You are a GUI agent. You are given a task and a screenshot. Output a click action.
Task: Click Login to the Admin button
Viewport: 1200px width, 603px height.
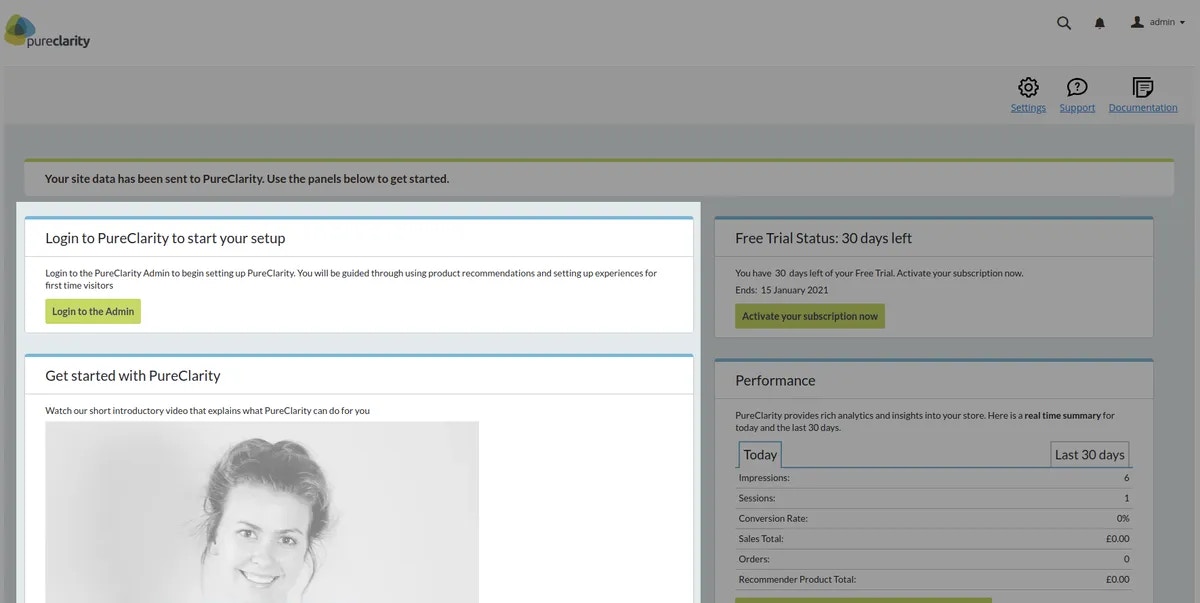(93, 311)
